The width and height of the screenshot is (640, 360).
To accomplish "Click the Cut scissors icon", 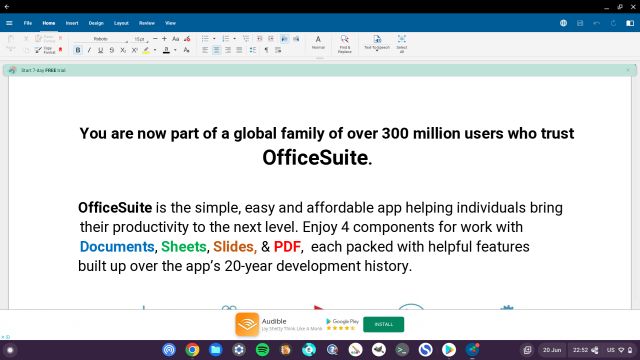I will [26, 38].
